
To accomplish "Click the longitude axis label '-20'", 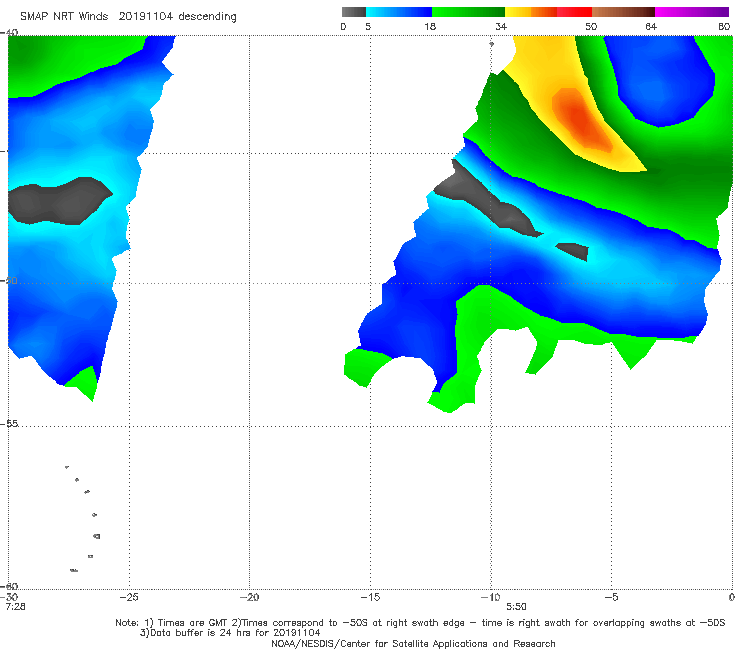I will pos(249,597).
